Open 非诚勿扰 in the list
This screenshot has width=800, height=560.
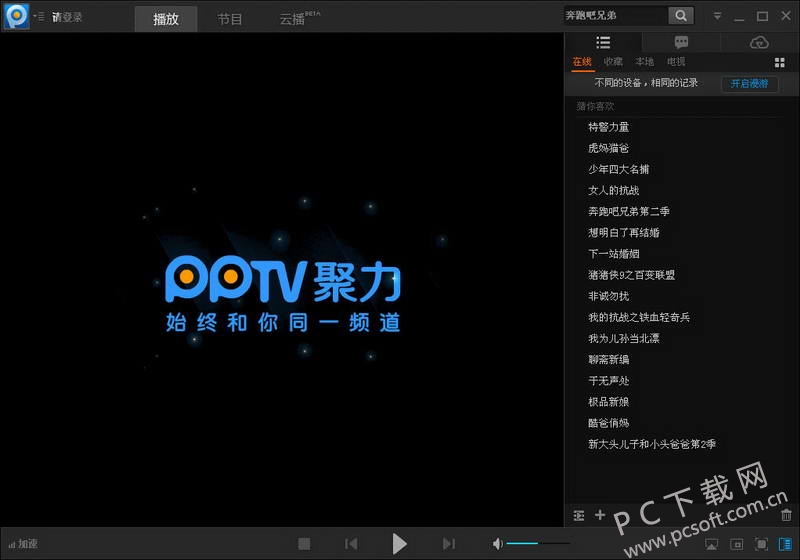608,296
